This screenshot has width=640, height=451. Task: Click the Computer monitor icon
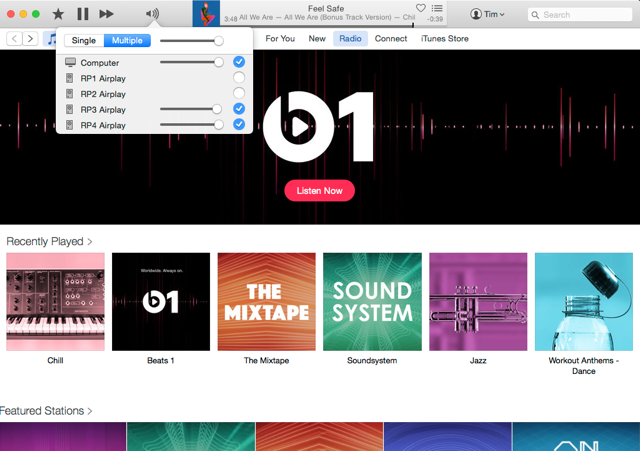coord(70,62)
